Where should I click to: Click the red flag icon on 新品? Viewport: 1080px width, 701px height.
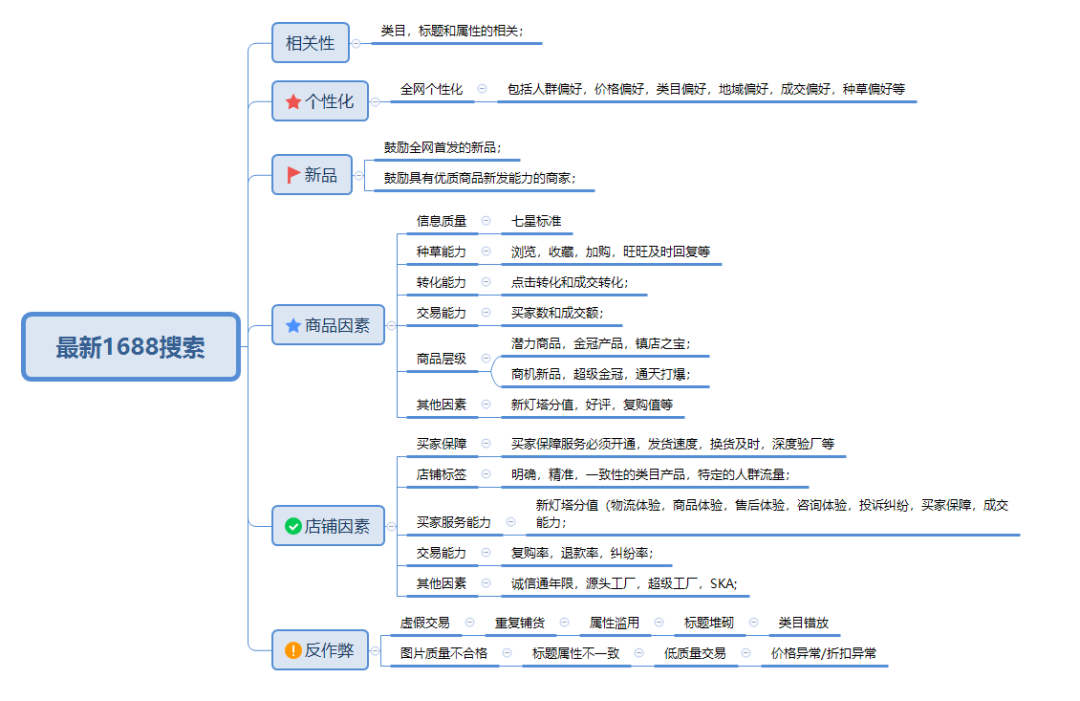[x=293, y=175]
